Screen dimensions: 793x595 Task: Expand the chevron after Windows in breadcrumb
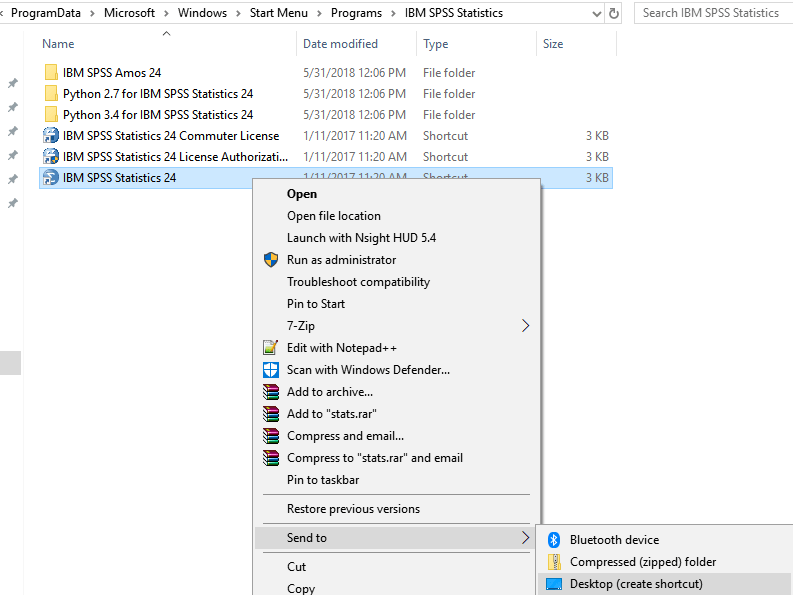click(x=238, y=14)
